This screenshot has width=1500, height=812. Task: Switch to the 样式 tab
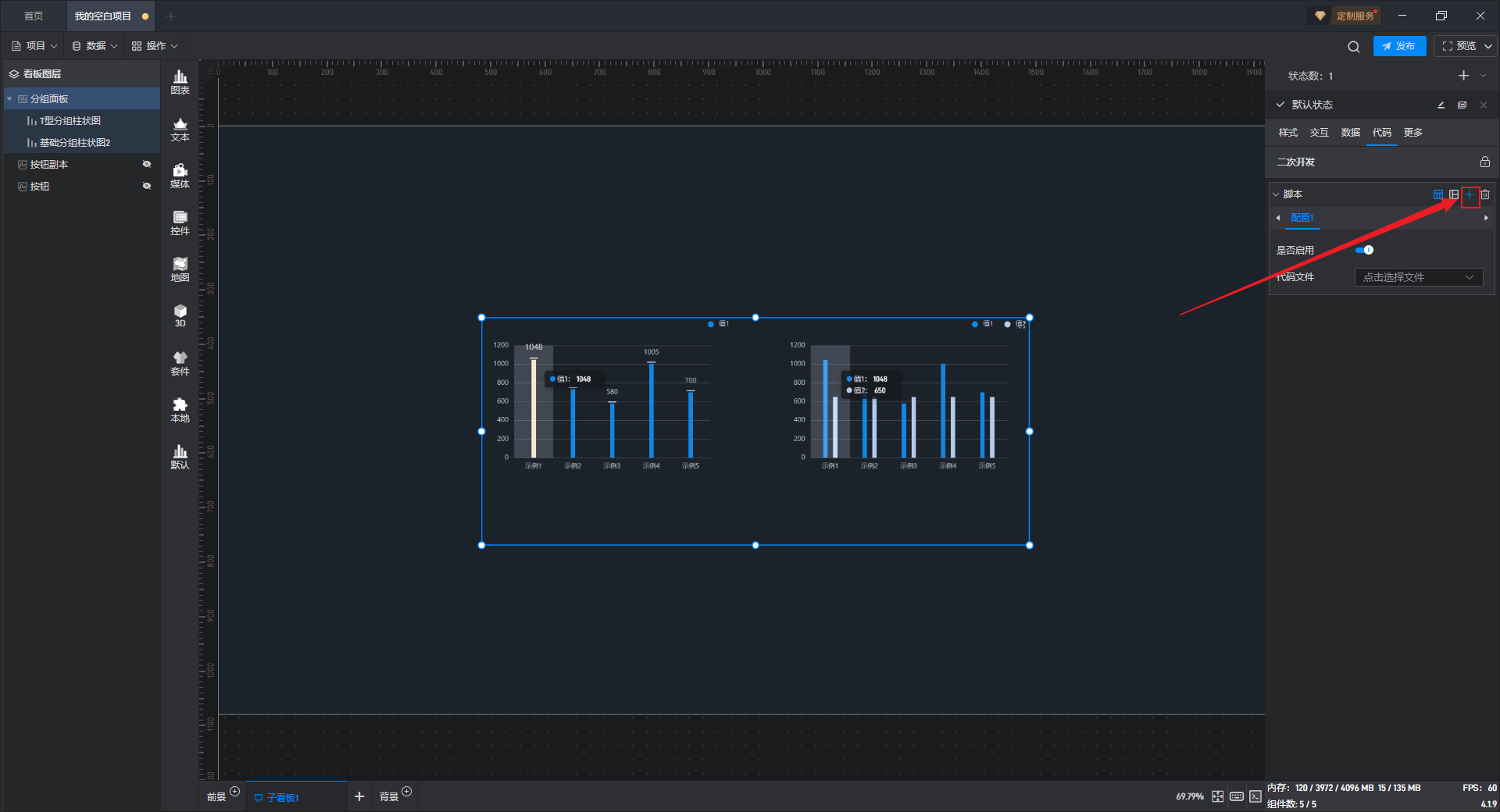click(x=1287, y=133)
